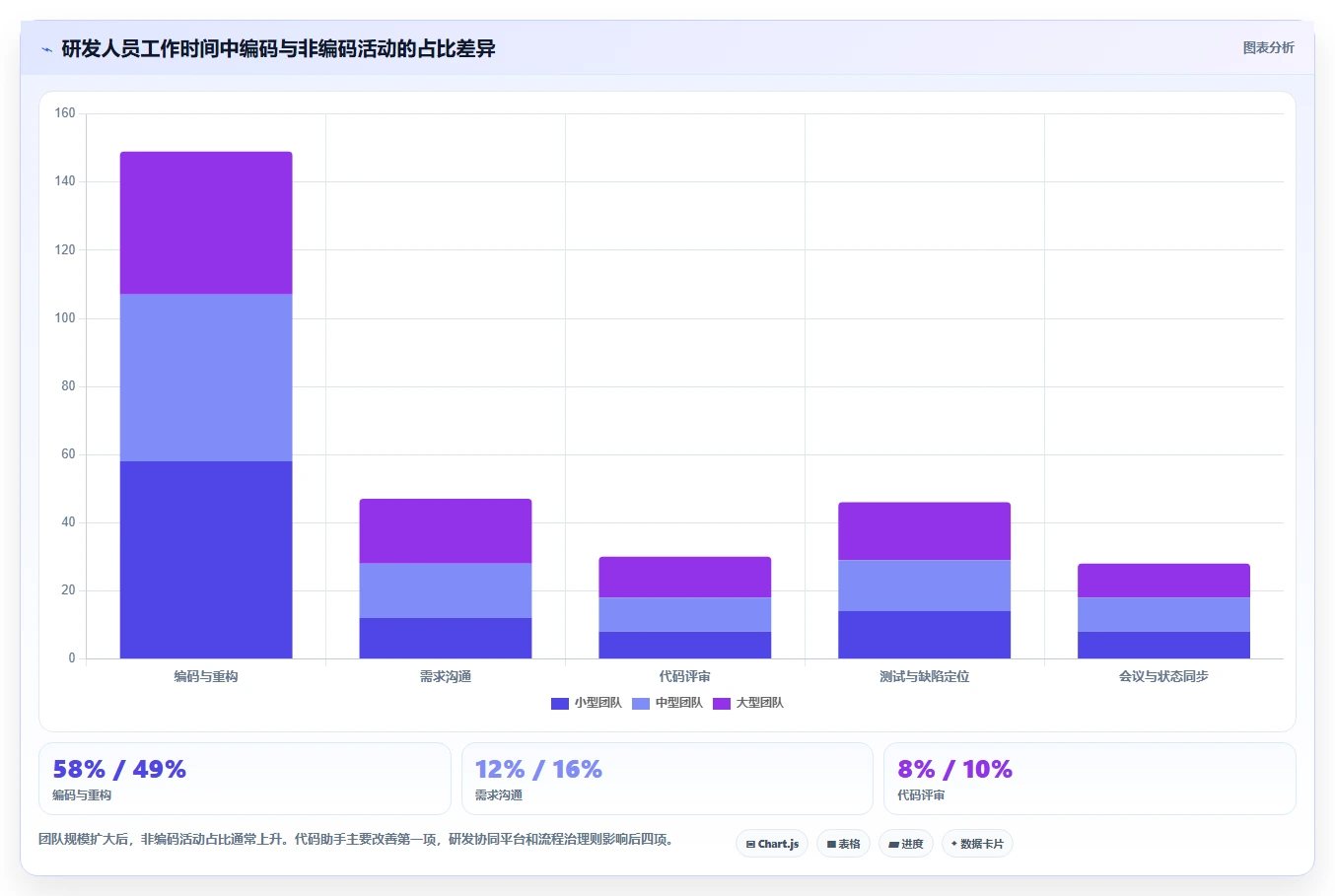Viewport: 1335px width, 896px height.
Task: Click the 代码评审 x-axis label
Action: (685, 676)
